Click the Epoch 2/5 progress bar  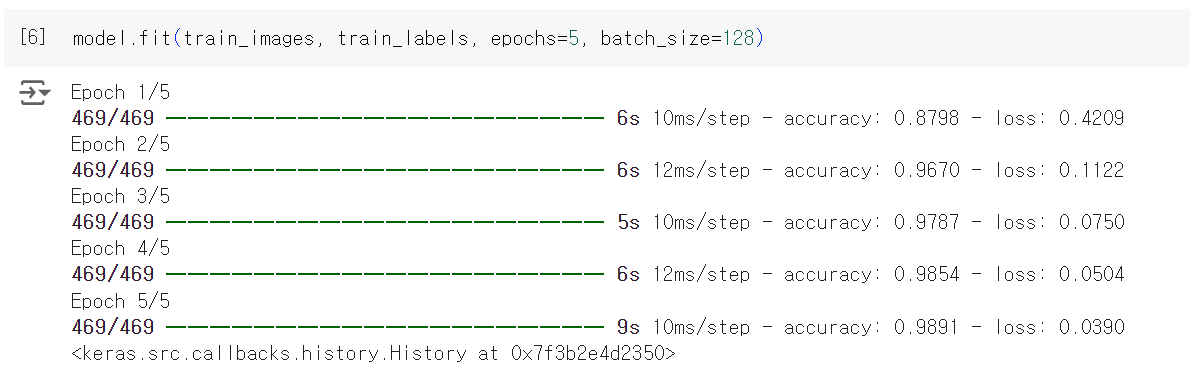(385, 170)
